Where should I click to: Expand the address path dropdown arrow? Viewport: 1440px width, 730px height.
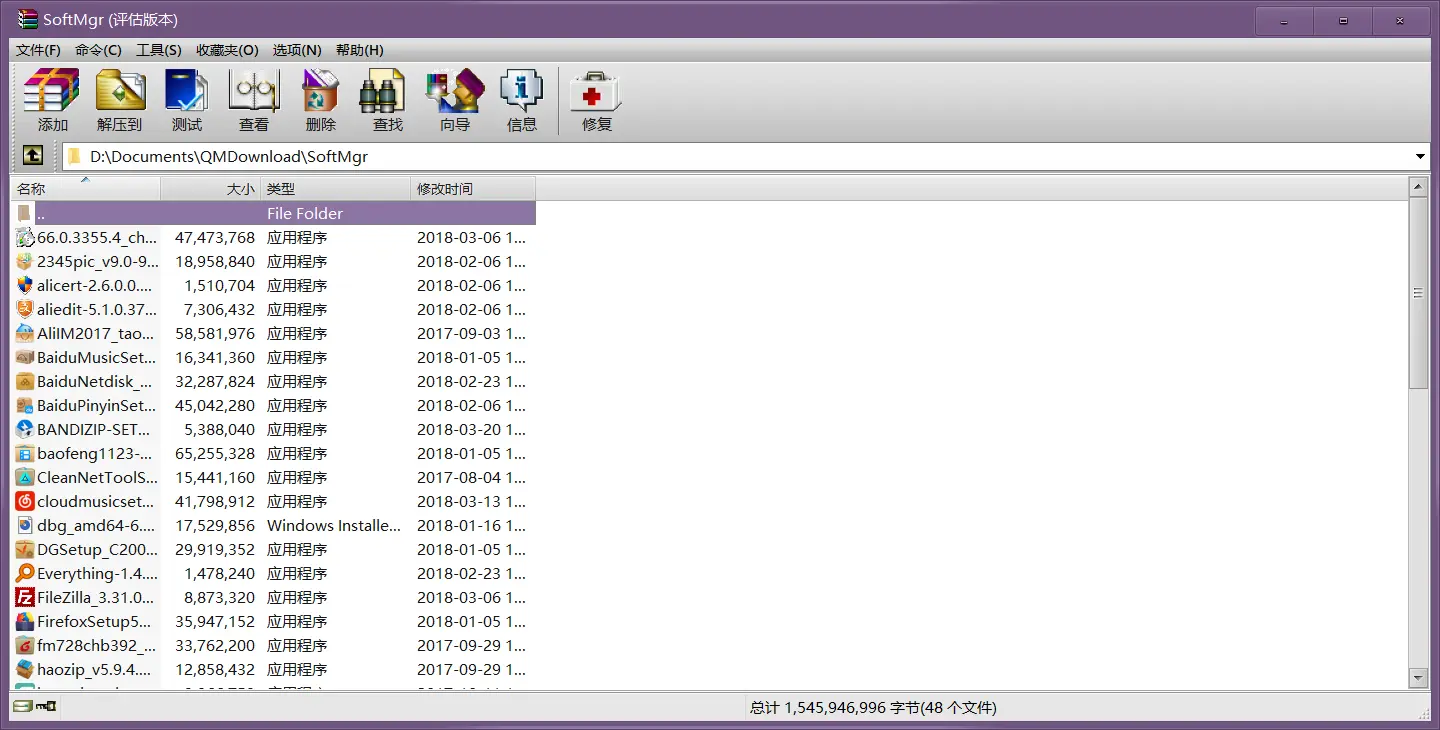[x=1420, y=156]
